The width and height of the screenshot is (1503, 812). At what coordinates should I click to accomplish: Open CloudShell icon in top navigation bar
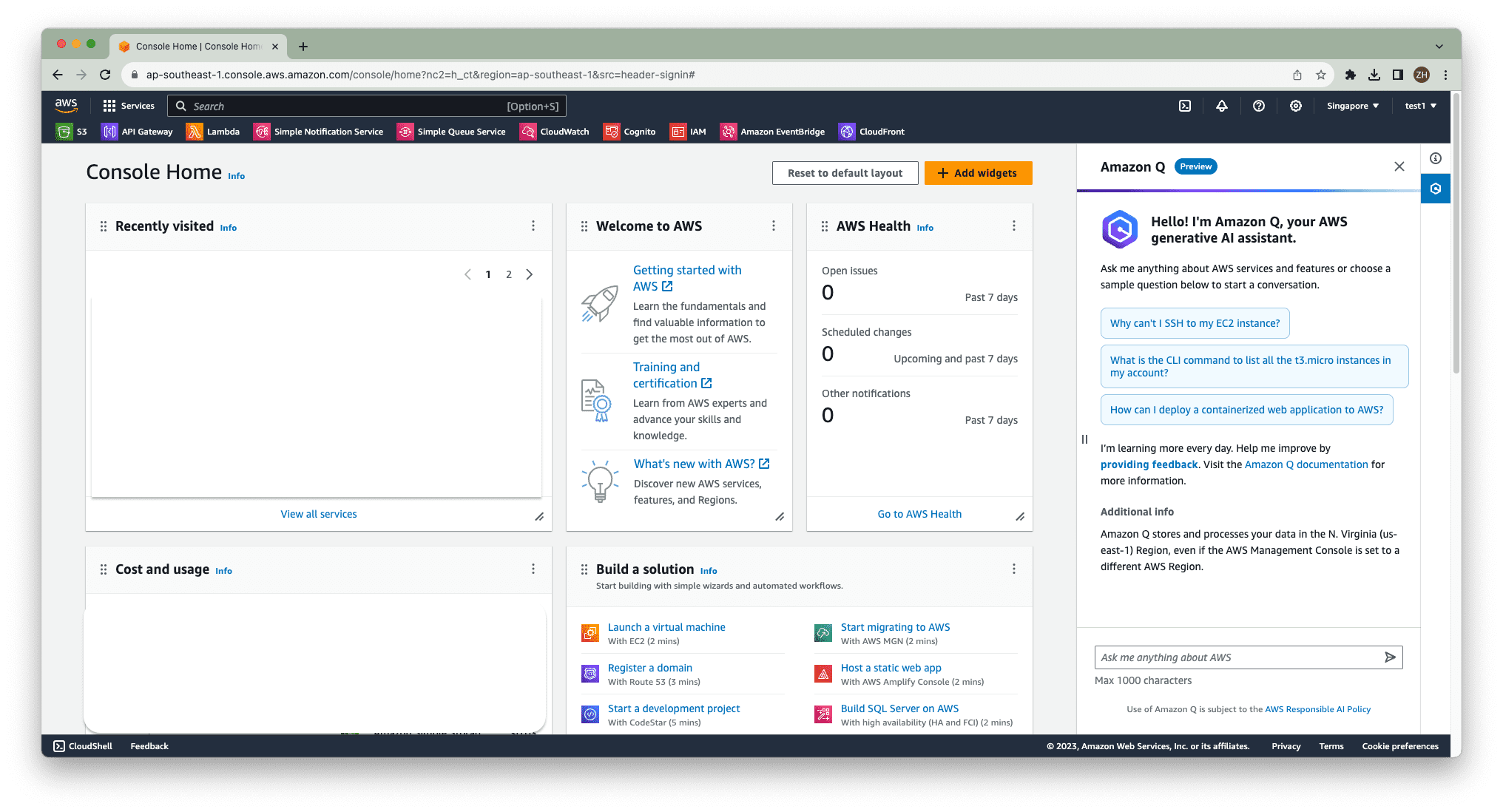(1185, 106)
